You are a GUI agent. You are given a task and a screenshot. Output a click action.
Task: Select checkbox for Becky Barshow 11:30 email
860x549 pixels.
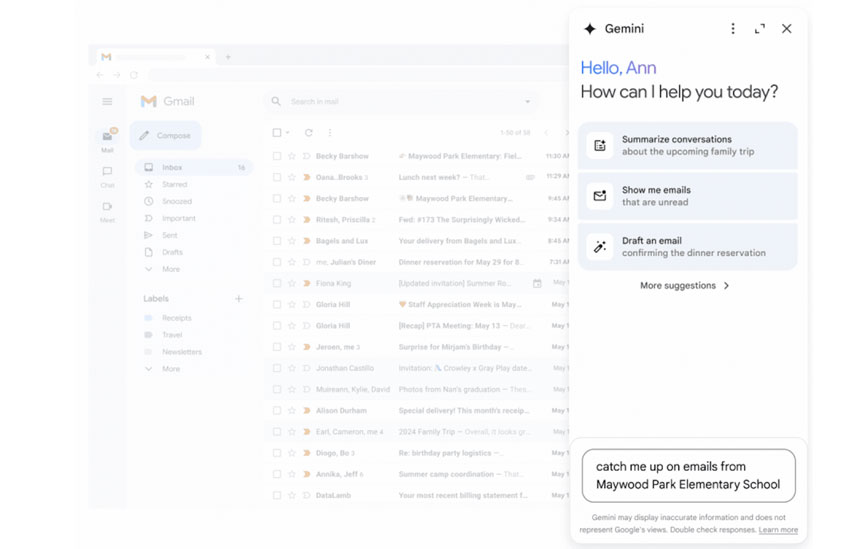(x=277, y=156)
